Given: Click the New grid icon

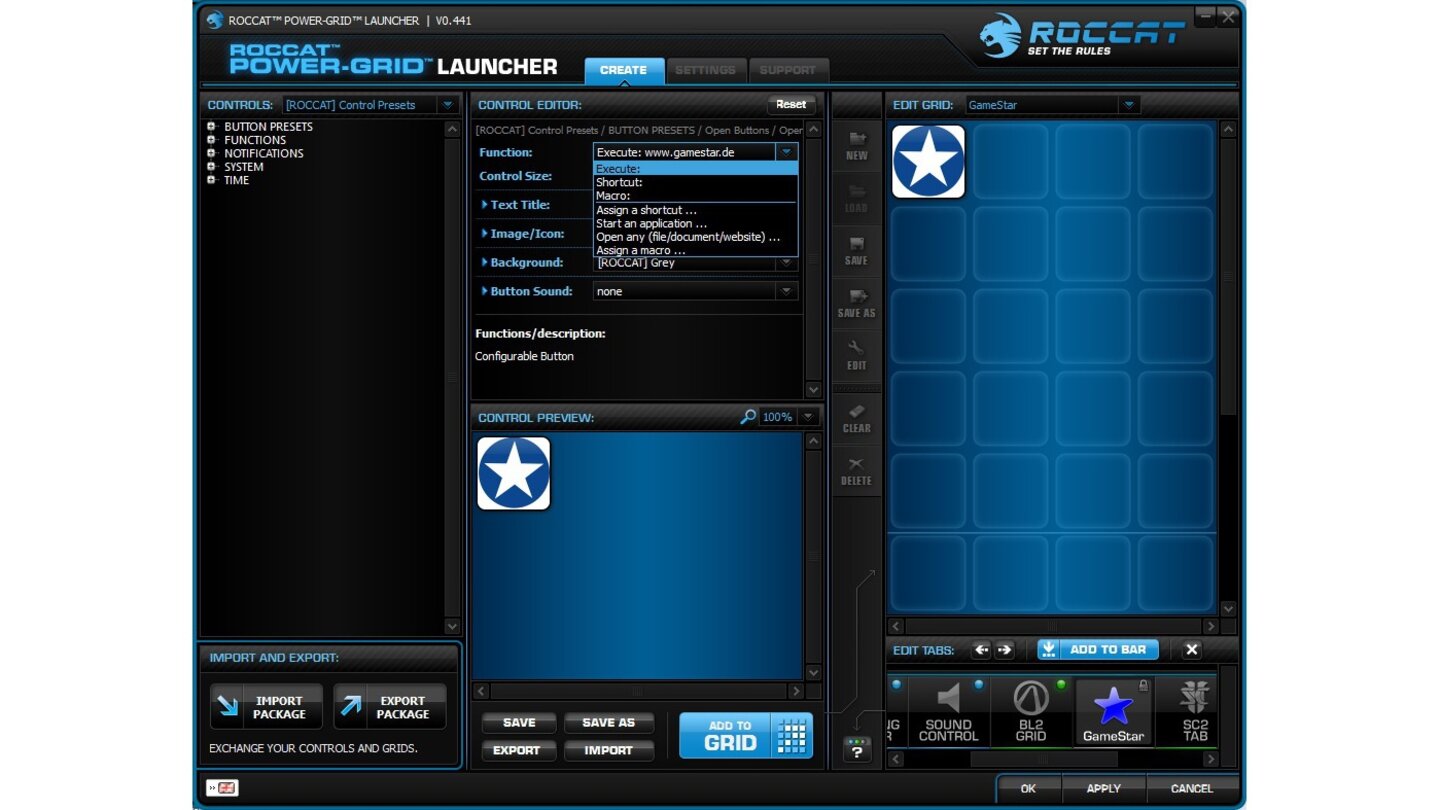Looking at the screenshot, I should coord(857,146).
